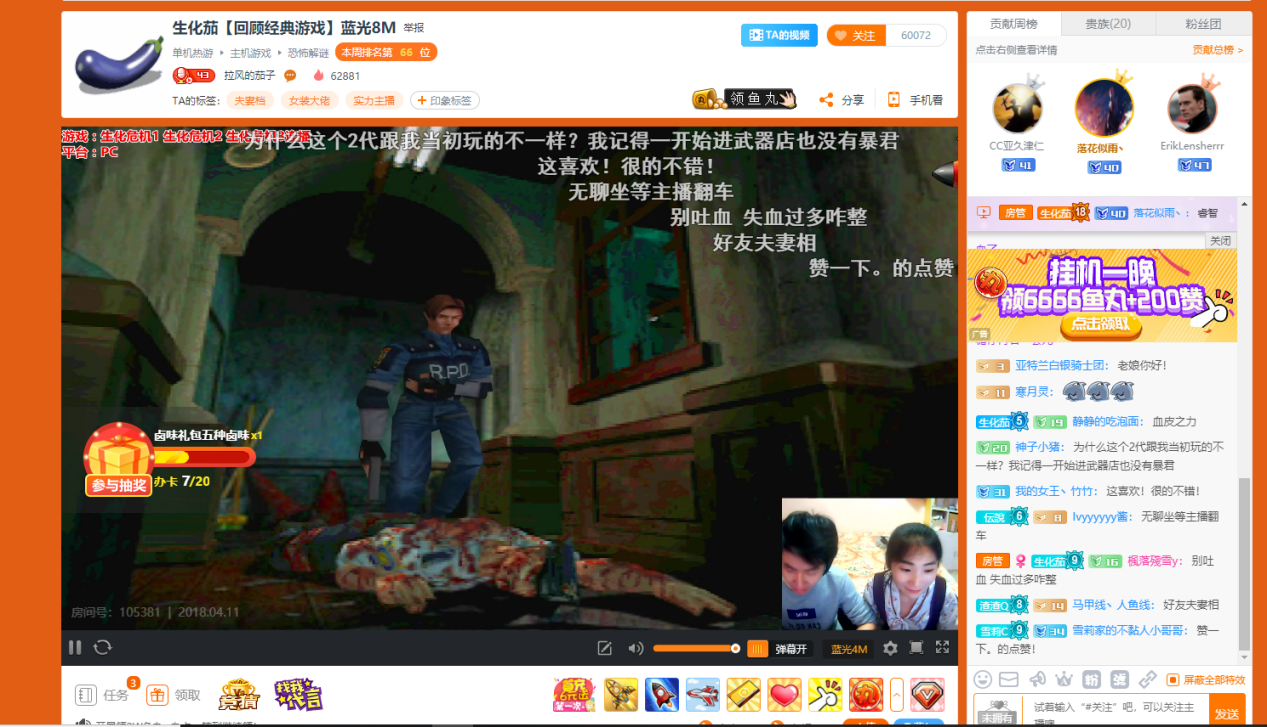Image resolution: width=1267 pixels, height=727 pixels.
Task: Pause the live stream video
Action: pos(75,648)
